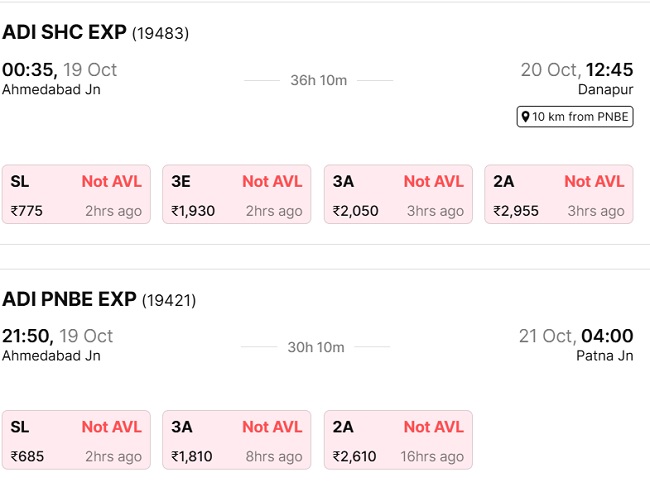Pick the 2A class card at ₹2,610

(398, 440)
